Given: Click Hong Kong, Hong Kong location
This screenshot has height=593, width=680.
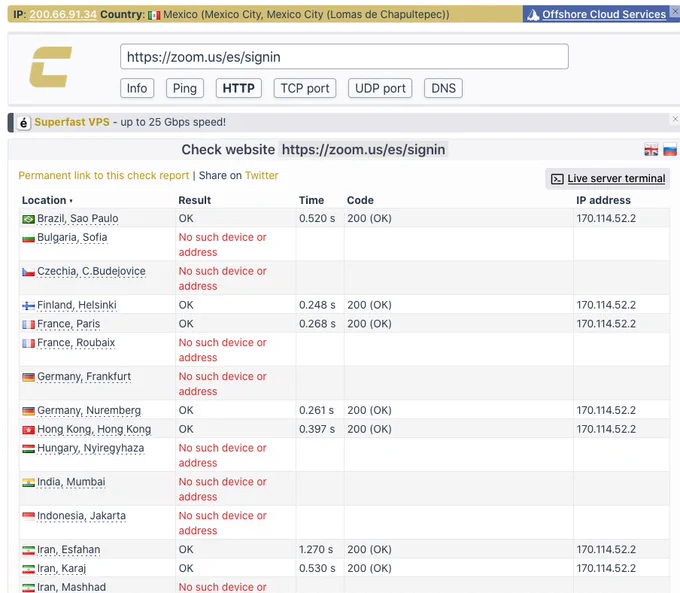Looking at the screenshot, I should click(94, 429).
